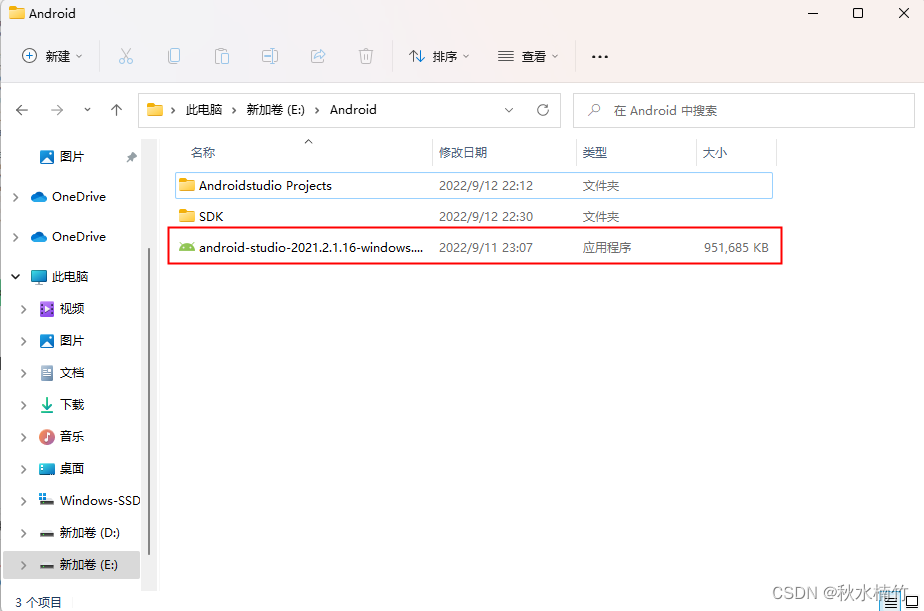Screen dimensions: 924x611
Task: Select the Androidstudio Projects folder name
Action: point(265,186)
